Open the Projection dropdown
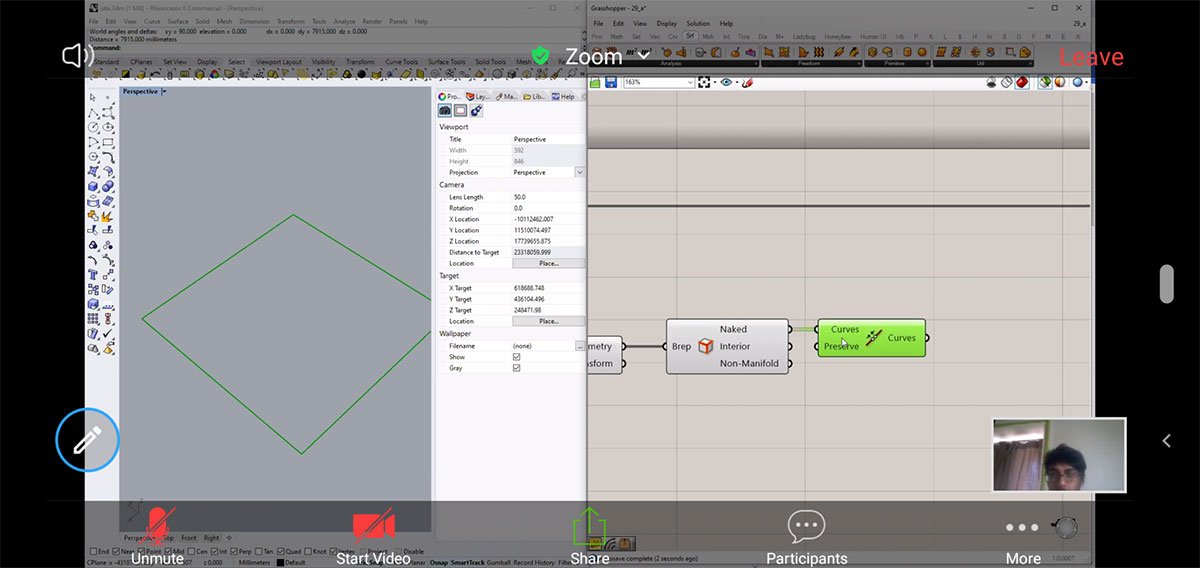Viewport: 1200px width, 568px height. [579, 172]
